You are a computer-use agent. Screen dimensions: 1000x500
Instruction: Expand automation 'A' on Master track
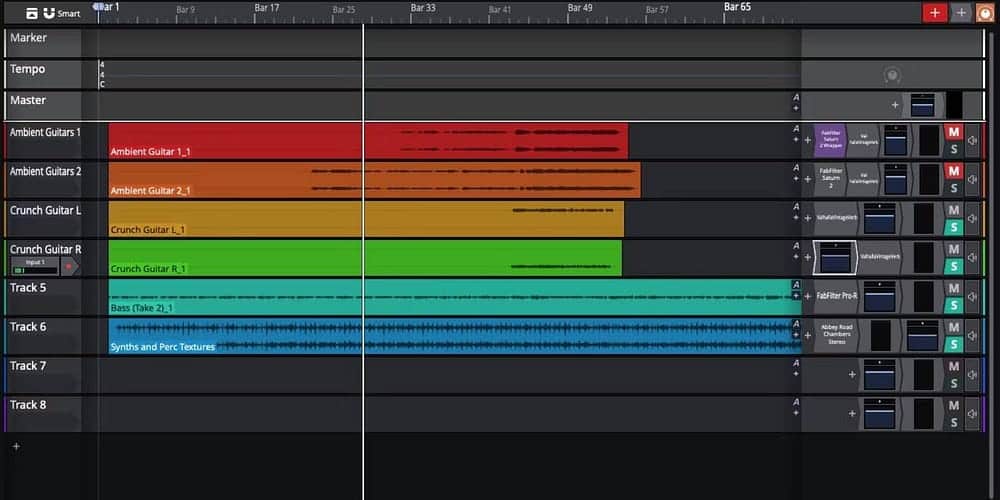pyautogui.click(x=796, y=98)
